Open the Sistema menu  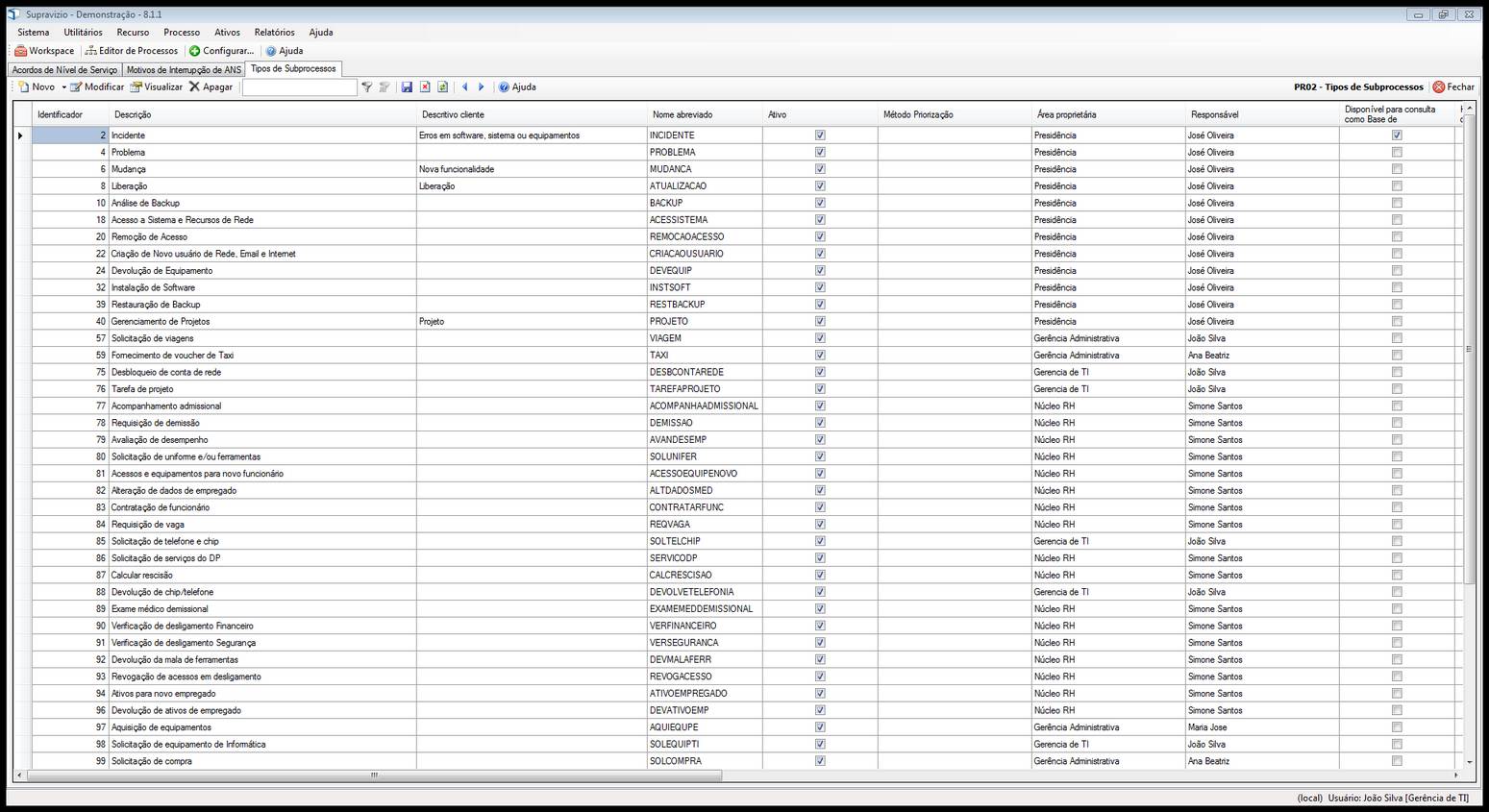pyautogui.click(x=34, y=33)
